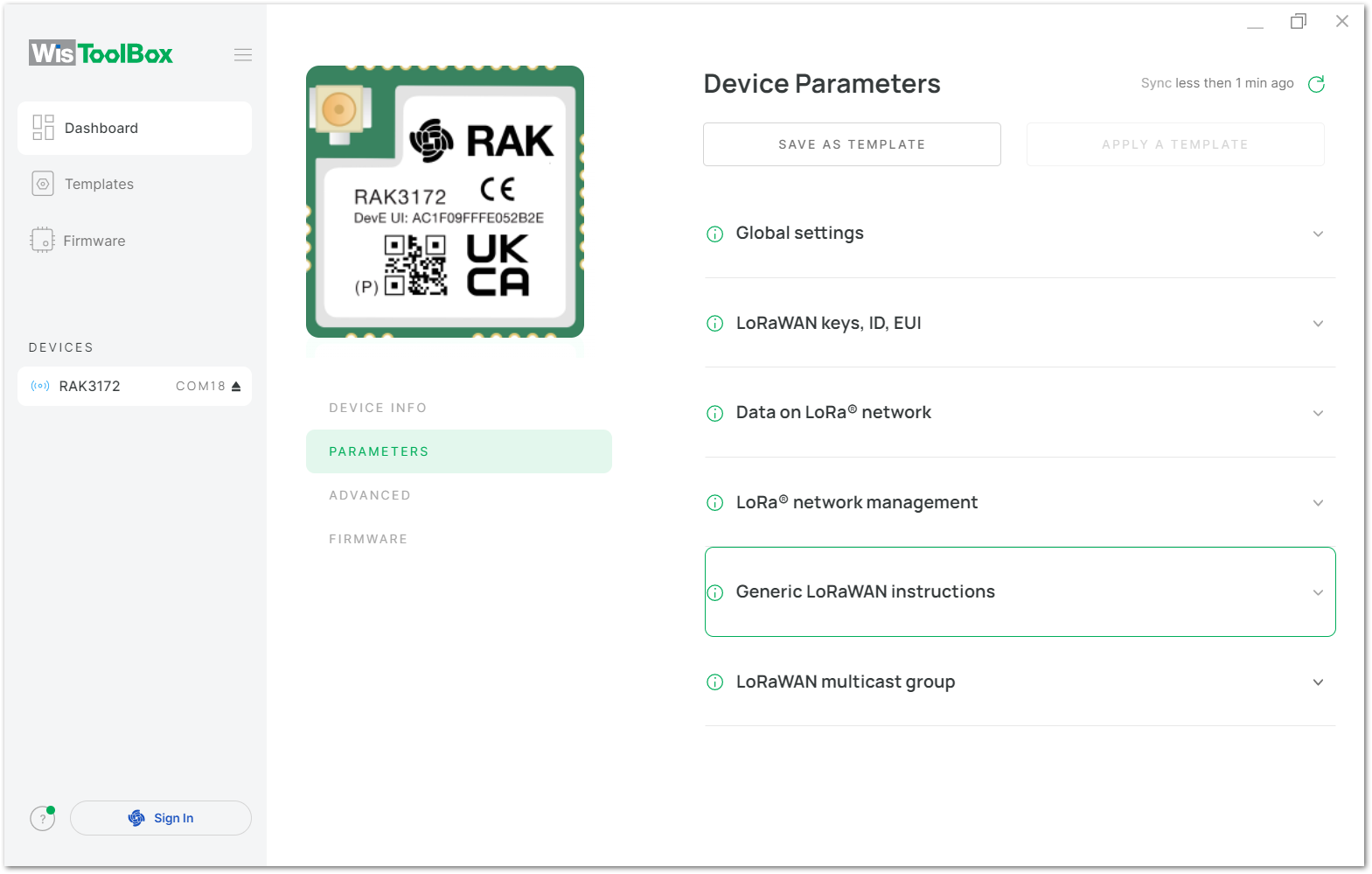Switch to the FIRMWARE device tab
Viewport: 1372px width, 874px height.
pyautogui.click(x=368, y=539)
